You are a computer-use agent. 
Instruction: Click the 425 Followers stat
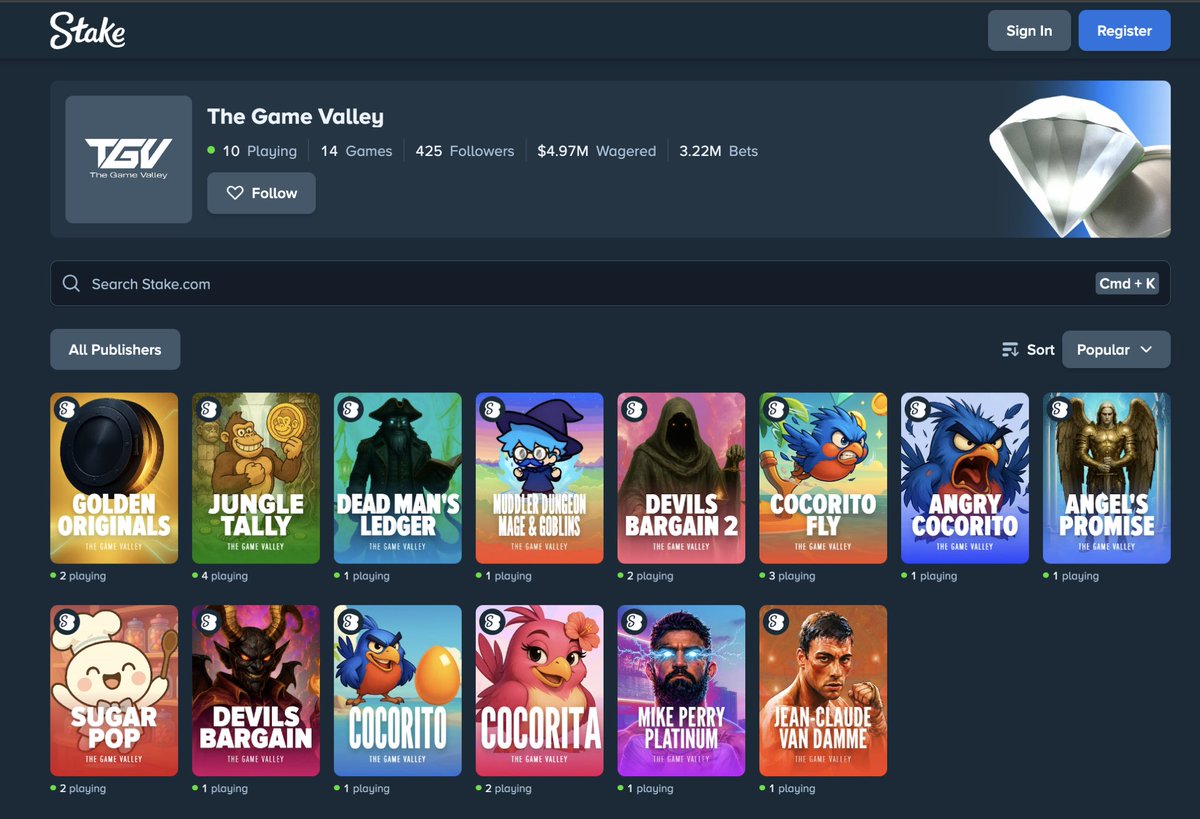(465, 151)
